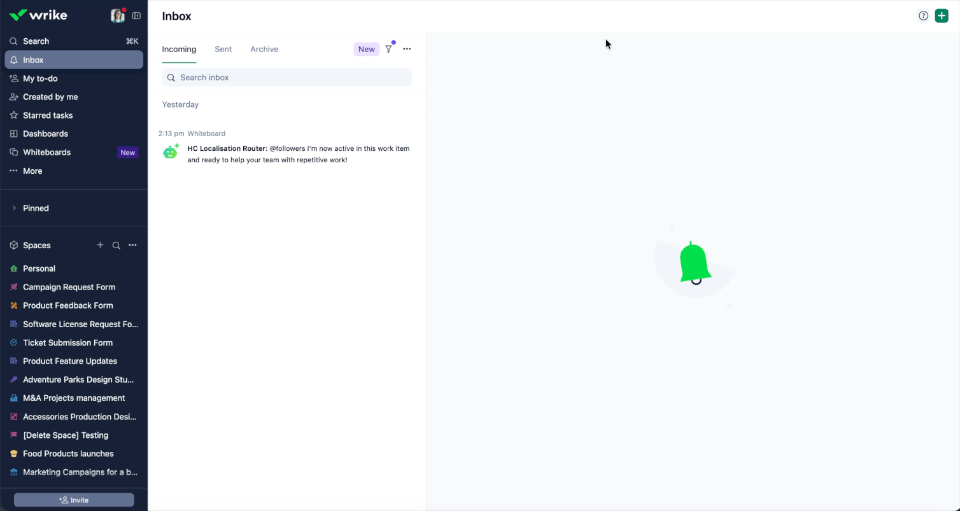The width and height of the screenshot is (960, 511).
Task: Open Ticket Submission Form space
Action: click(73, 343)
